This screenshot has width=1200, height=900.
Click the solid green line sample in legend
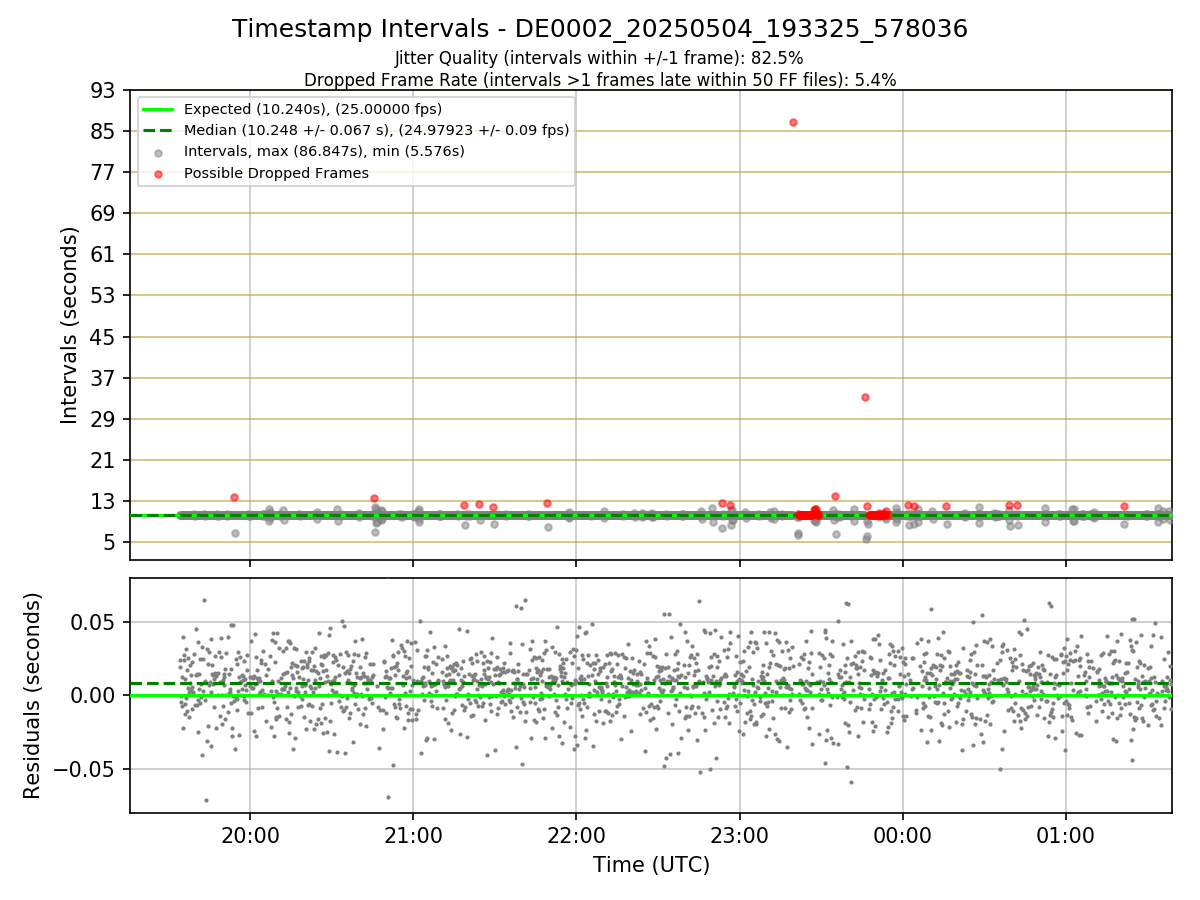159,109
